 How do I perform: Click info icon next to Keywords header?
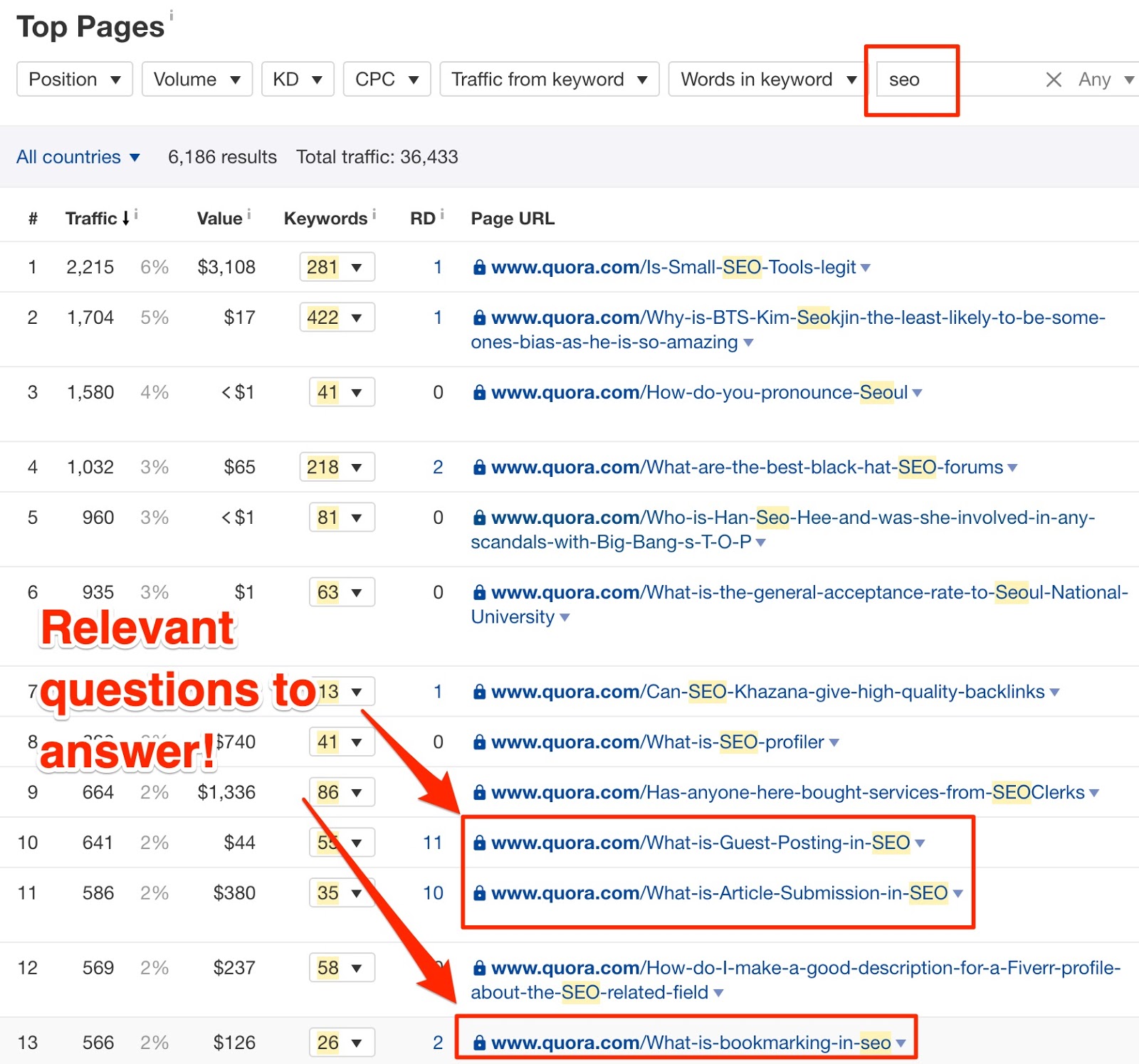pyautogui.click(x=374, y=214)
